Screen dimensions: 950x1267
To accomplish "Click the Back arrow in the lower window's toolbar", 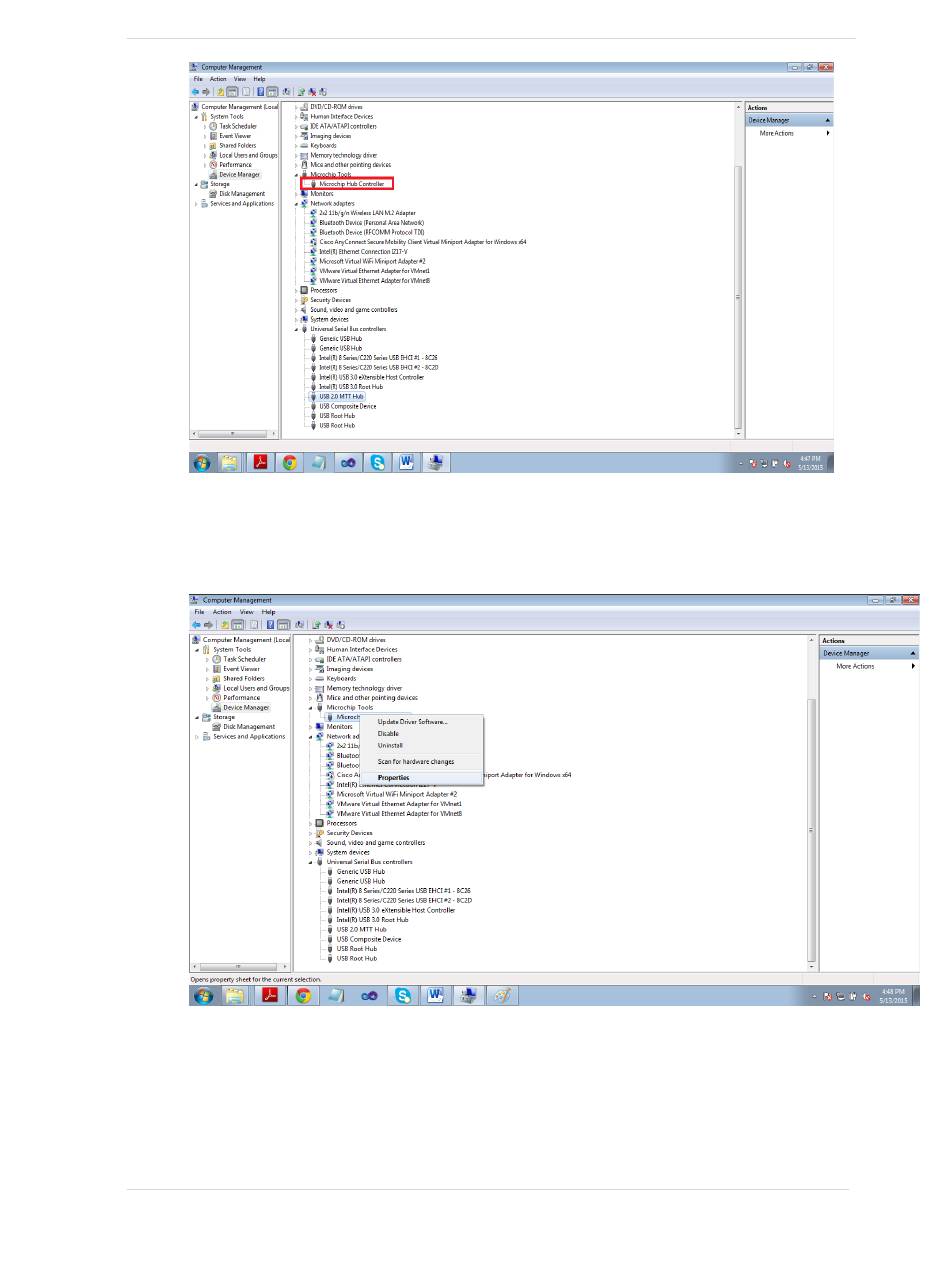I will (x=195, y=624).
